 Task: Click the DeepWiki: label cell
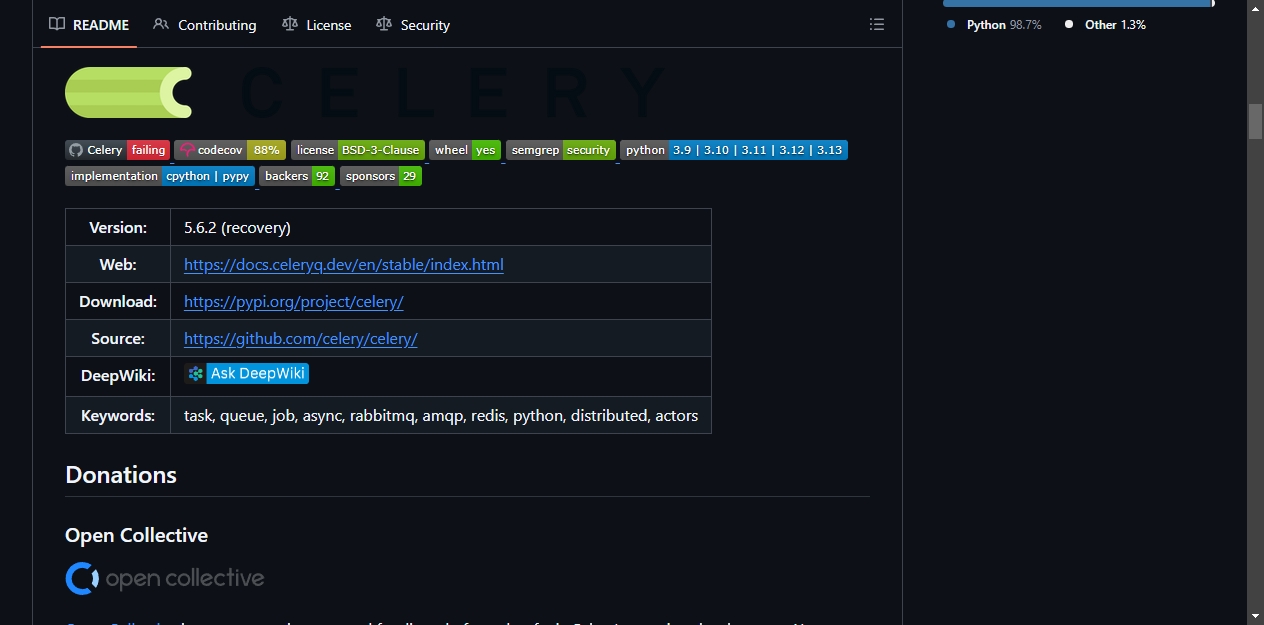(118, 377)
